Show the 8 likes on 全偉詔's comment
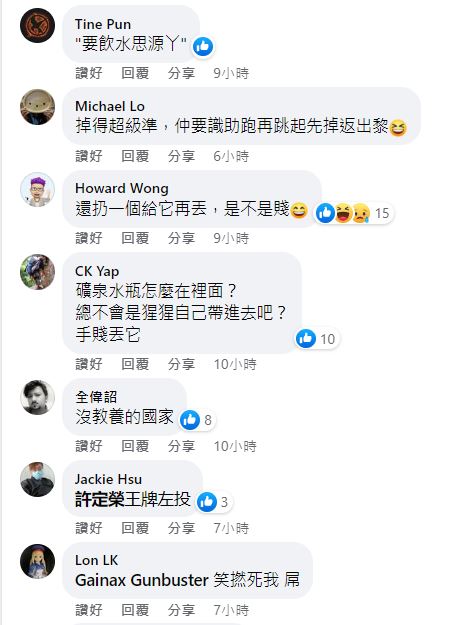The width and height of the screenshot is (460, 625). coord(197,420)
